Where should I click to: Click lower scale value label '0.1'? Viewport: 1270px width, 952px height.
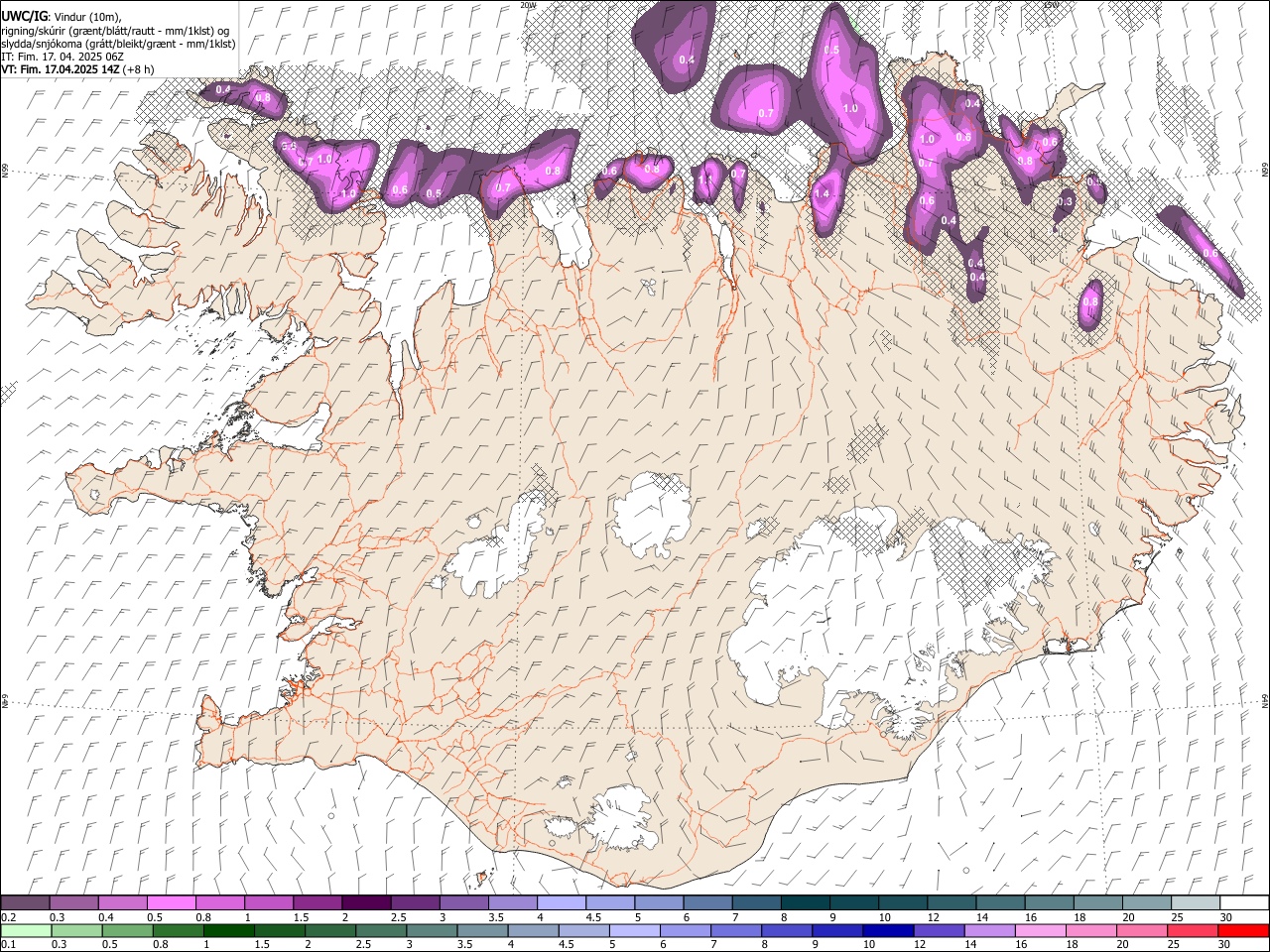click(8, 945)
